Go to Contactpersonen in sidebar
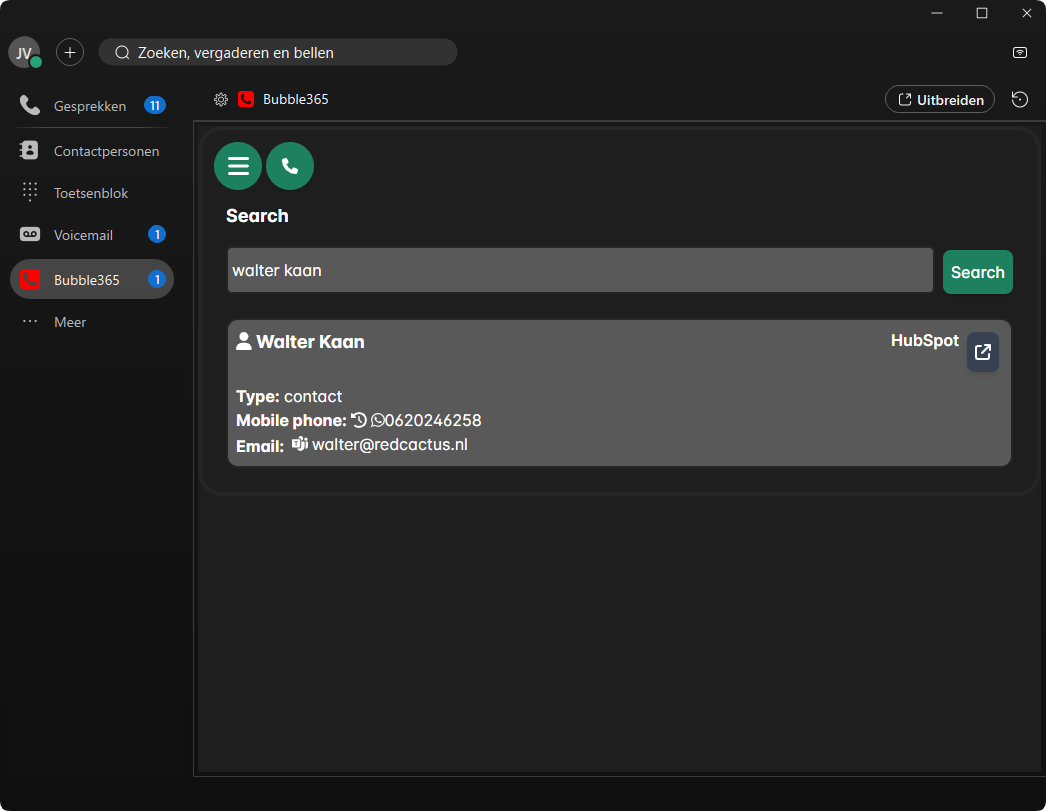Image resolution: width=1046 pixels, height=811 pixels. [105, 151]
